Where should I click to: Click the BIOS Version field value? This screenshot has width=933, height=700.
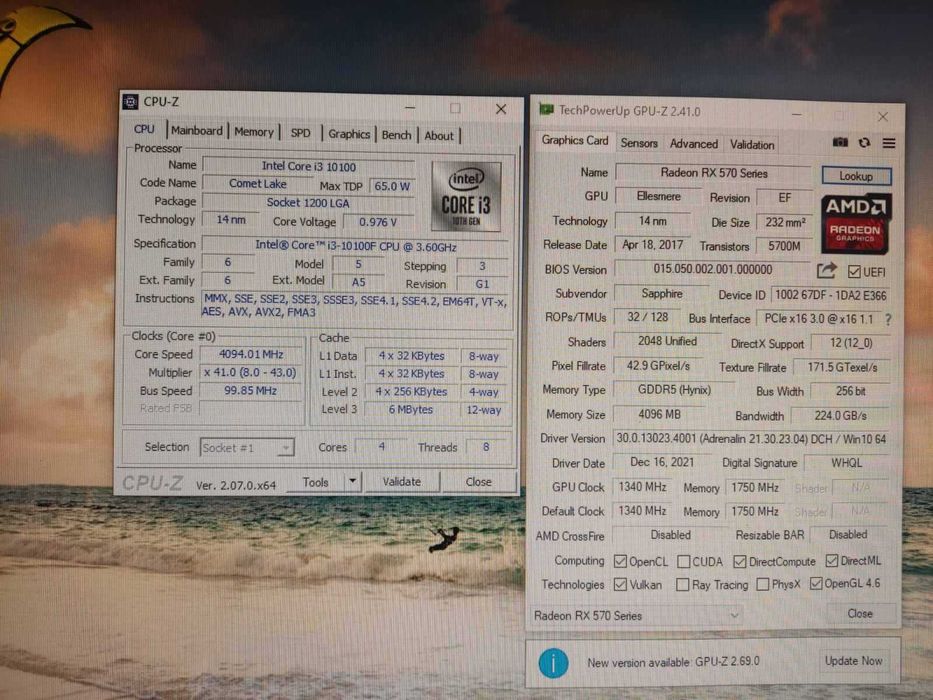click(x=712, y=269)
